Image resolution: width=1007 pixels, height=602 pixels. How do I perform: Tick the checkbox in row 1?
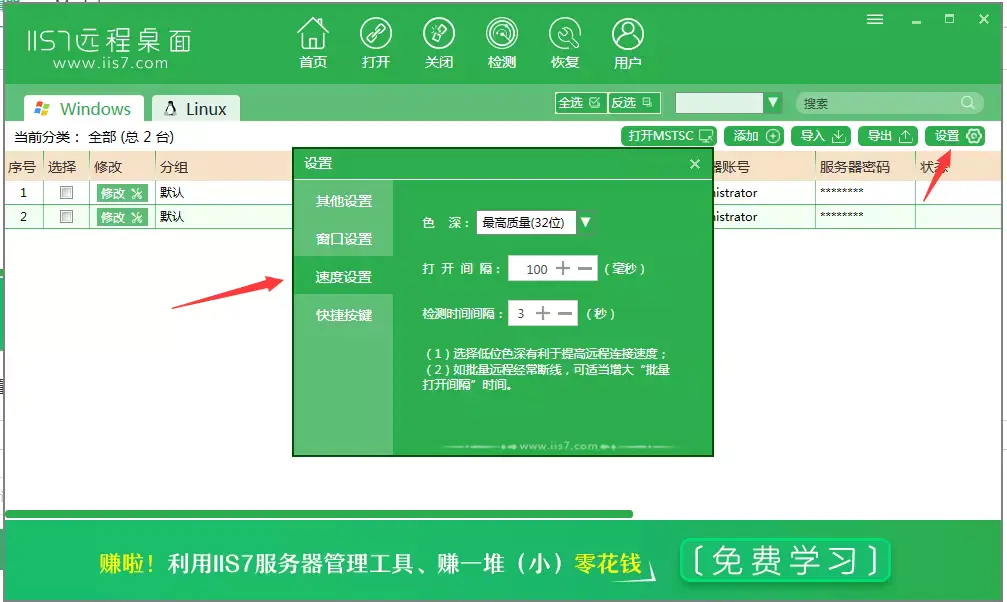point(66,192)
